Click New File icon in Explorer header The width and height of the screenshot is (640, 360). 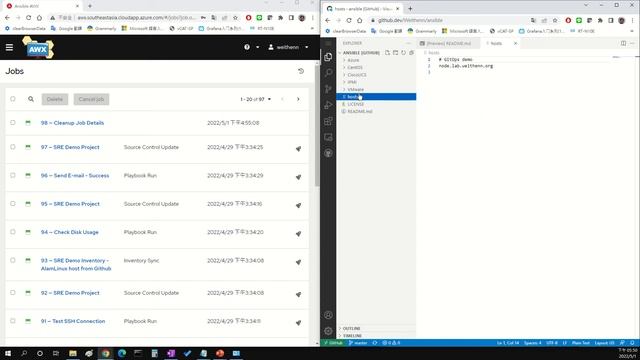coord(387,53)
